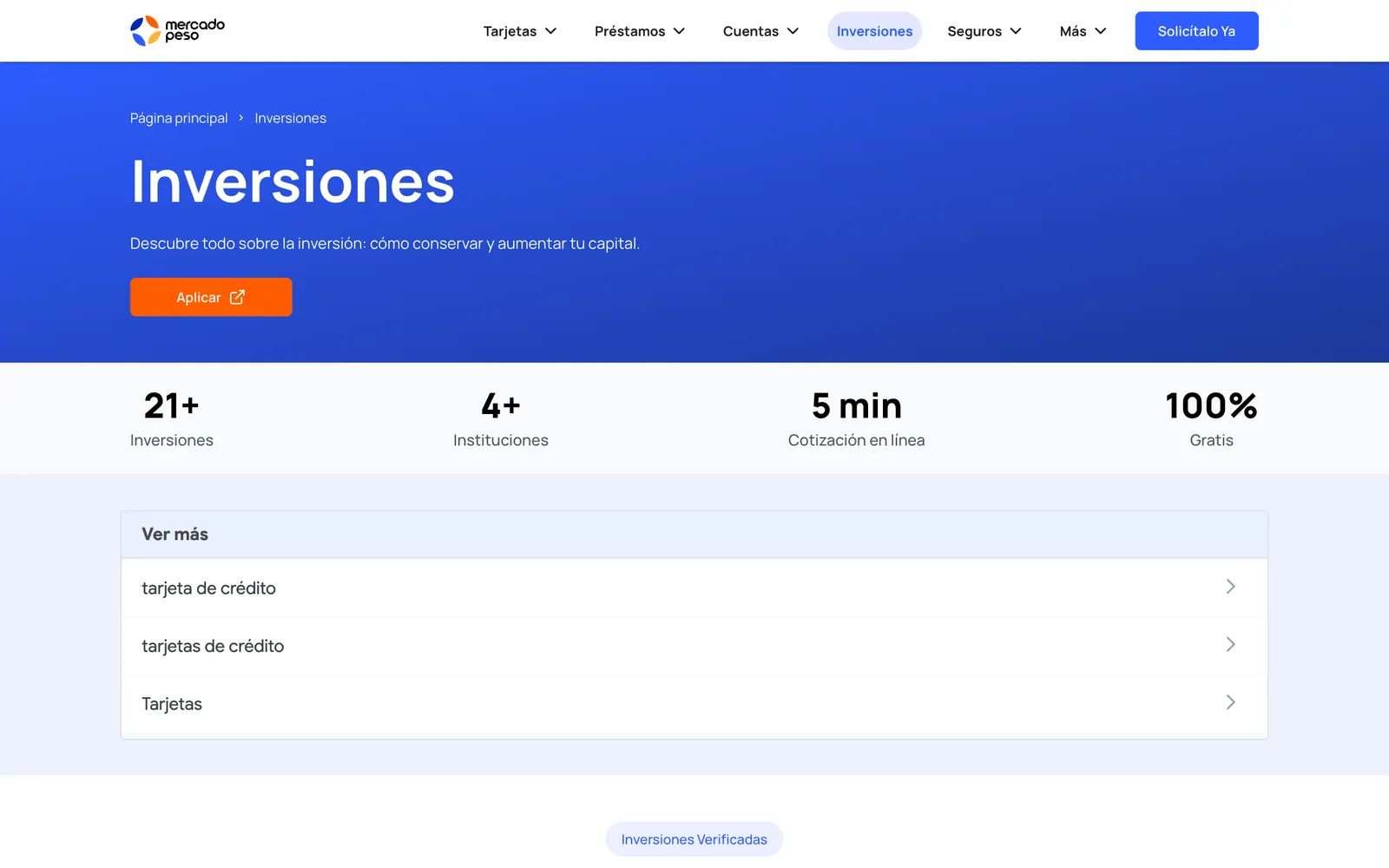Click the orange Aplicar button
Screen dimensions: 1389x868
(x=211, y=297)
